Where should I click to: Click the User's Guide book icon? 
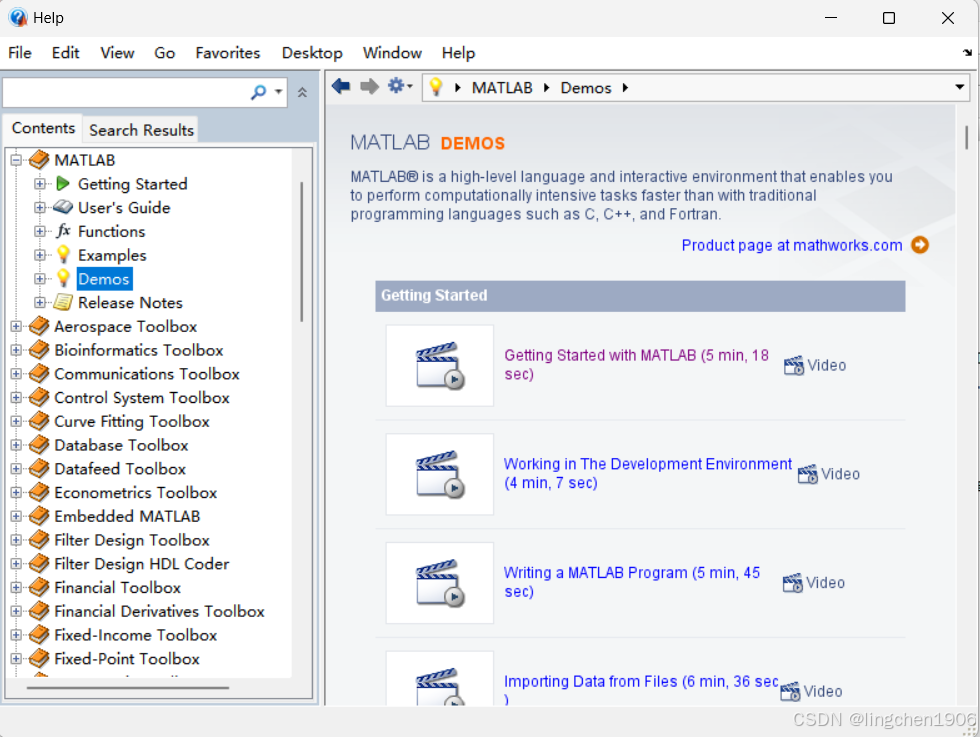tap(62, 207)
